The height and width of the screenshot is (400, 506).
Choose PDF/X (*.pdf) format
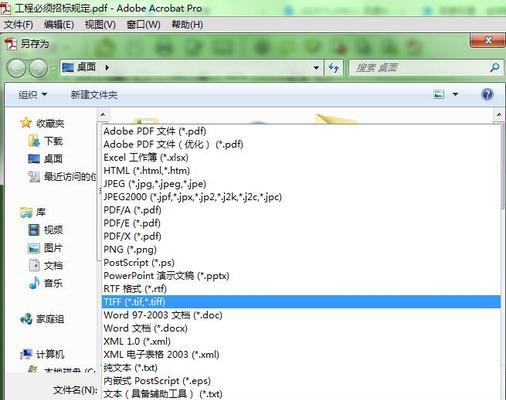[x=301, y=236]
